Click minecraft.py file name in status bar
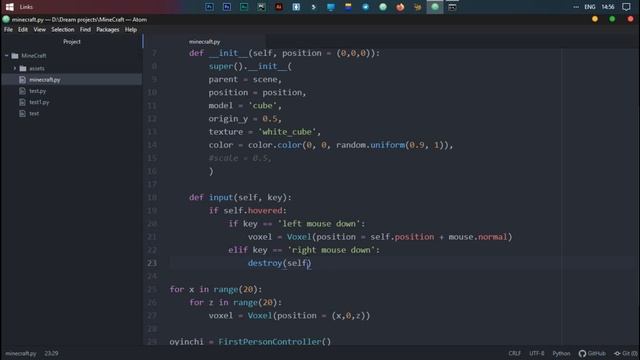Screen dimensions: 640x360 pyautogui.click(x=21, y=353)
